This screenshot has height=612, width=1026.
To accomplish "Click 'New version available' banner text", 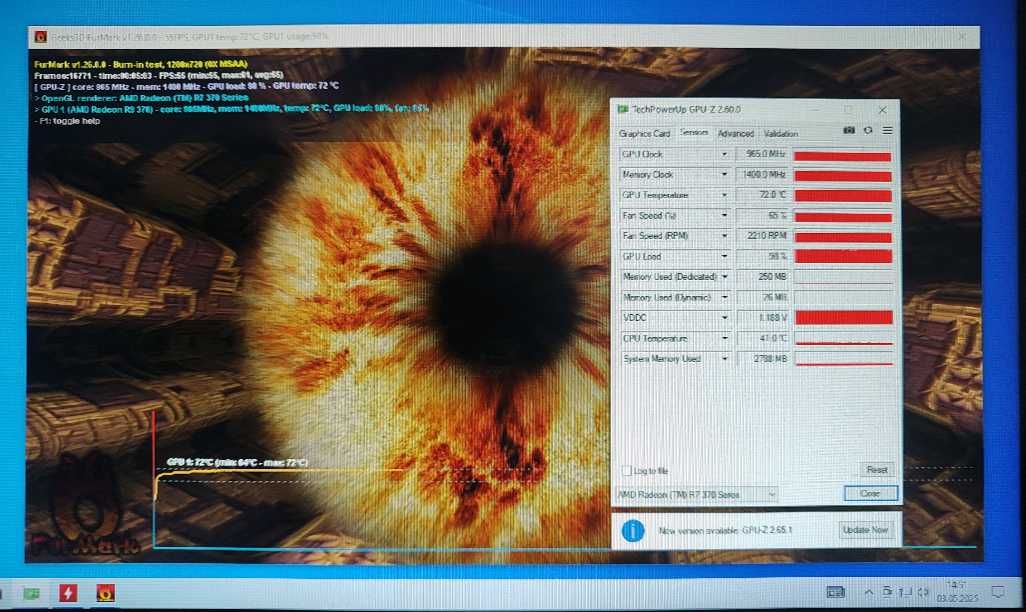I will click(725, 530).
